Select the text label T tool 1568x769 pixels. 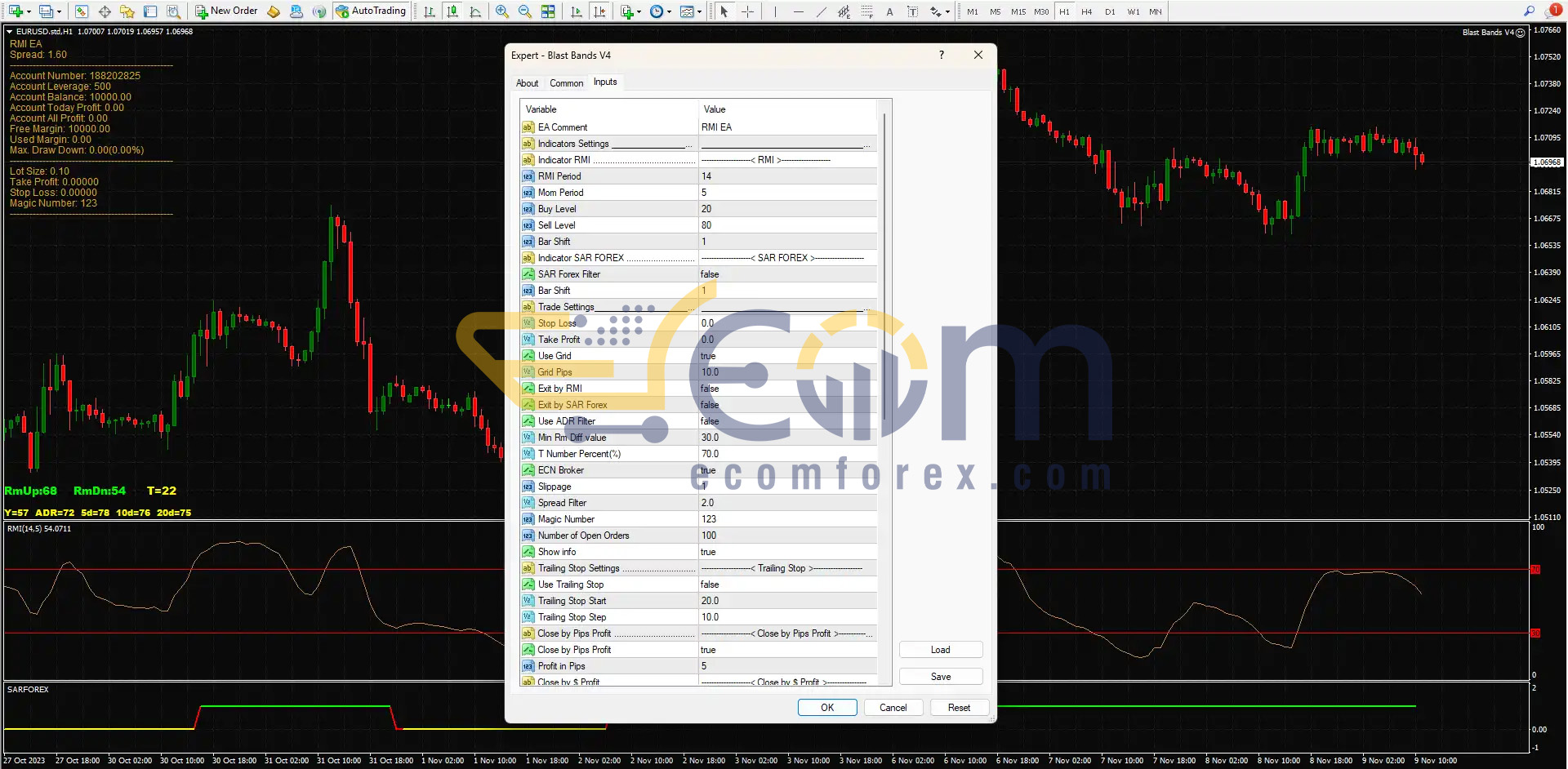(x=912, y=11)
